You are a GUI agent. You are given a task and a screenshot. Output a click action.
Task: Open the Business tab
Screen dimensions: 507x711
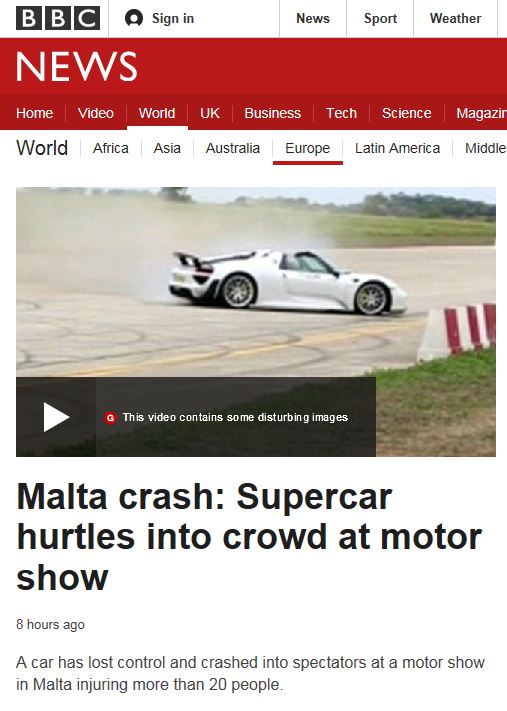(x=273, y=113)
